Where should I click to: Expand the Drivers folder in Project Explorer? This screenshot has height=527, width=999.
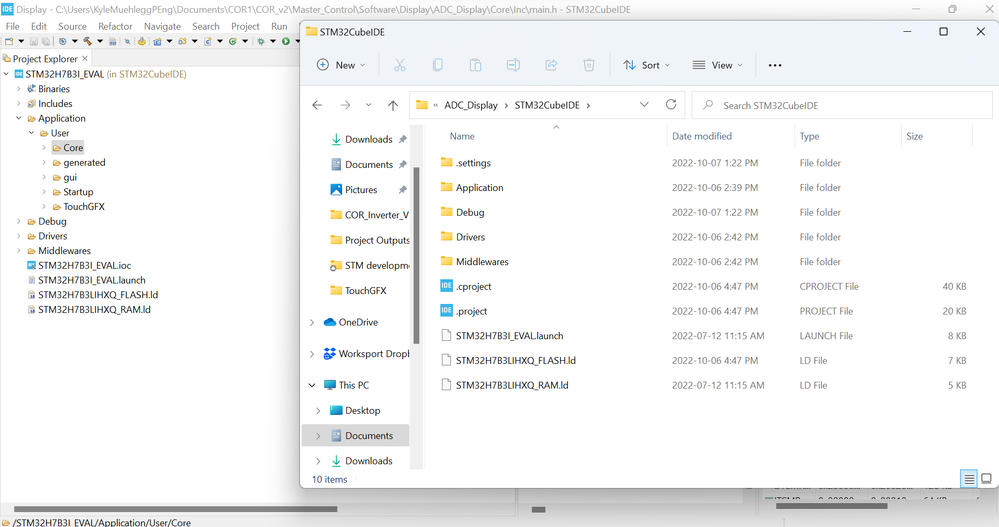18,236
